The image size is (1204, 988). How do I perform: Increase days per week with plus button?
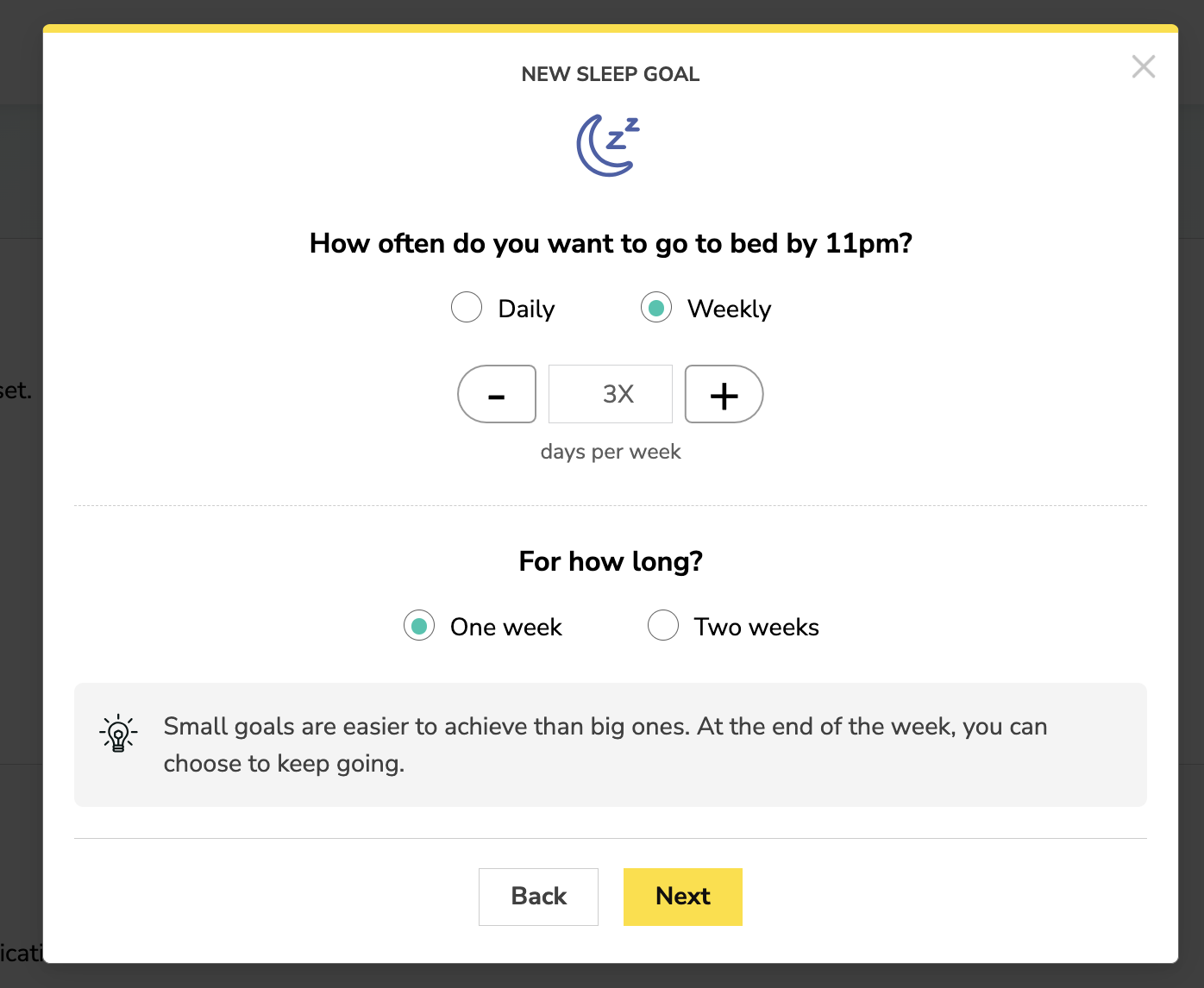pos(724,394)
